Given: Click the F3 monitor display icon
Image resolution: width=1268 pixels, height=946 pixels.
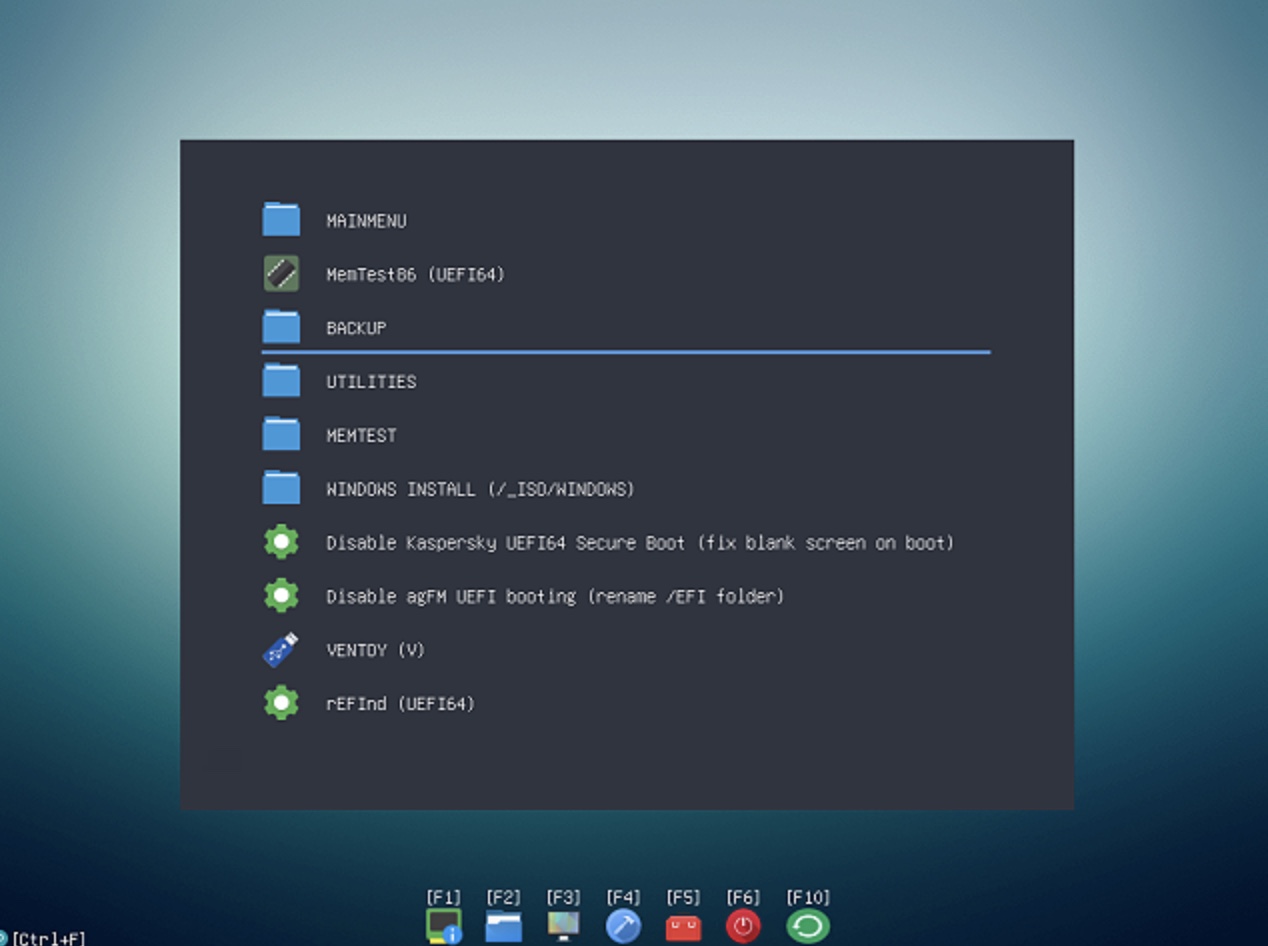Looking at the screenshot, I should (x=564, y=926).
